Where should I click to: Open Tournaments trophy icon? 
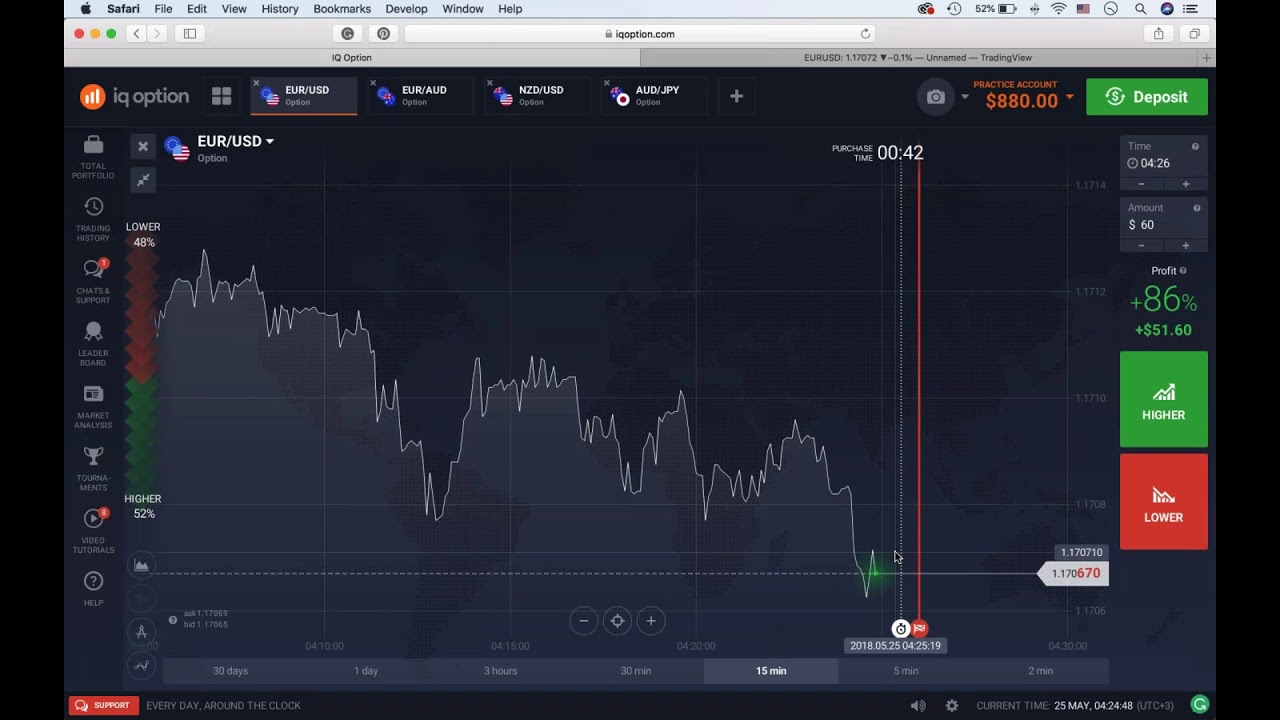click(x=93, y=456)
